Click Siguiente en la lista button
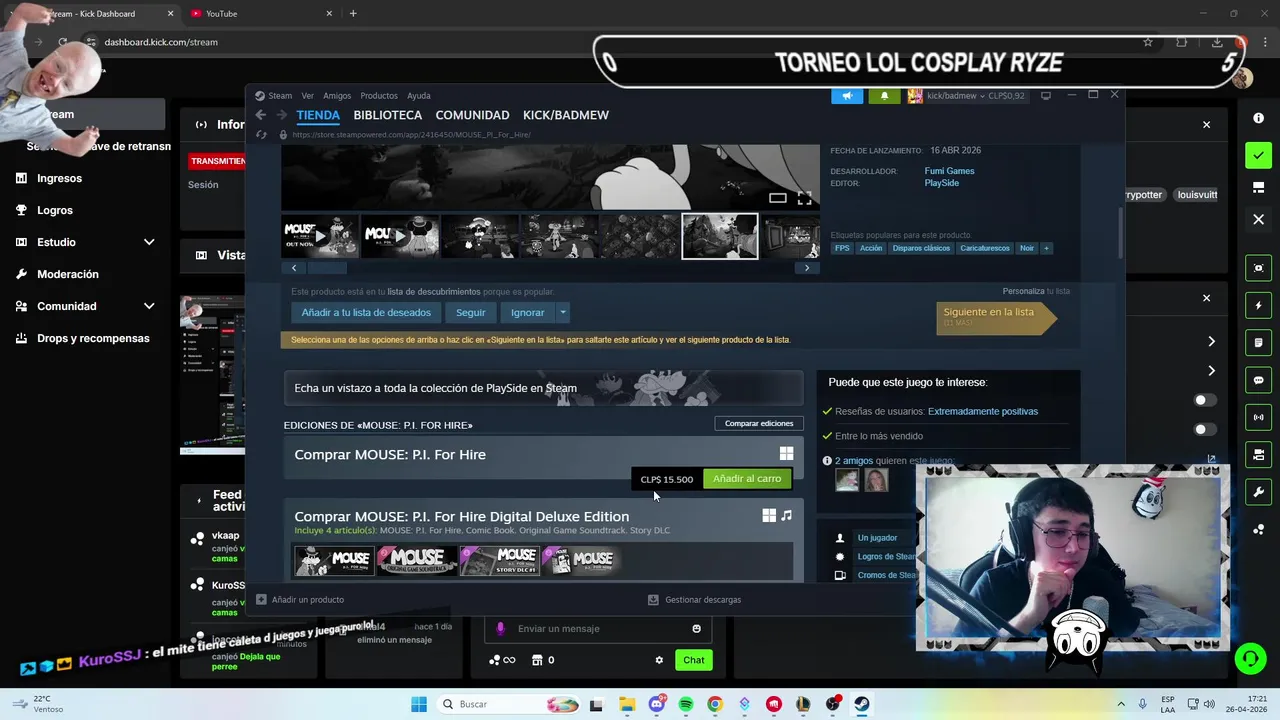1280x720 pixels. click(x=996, y=317)
